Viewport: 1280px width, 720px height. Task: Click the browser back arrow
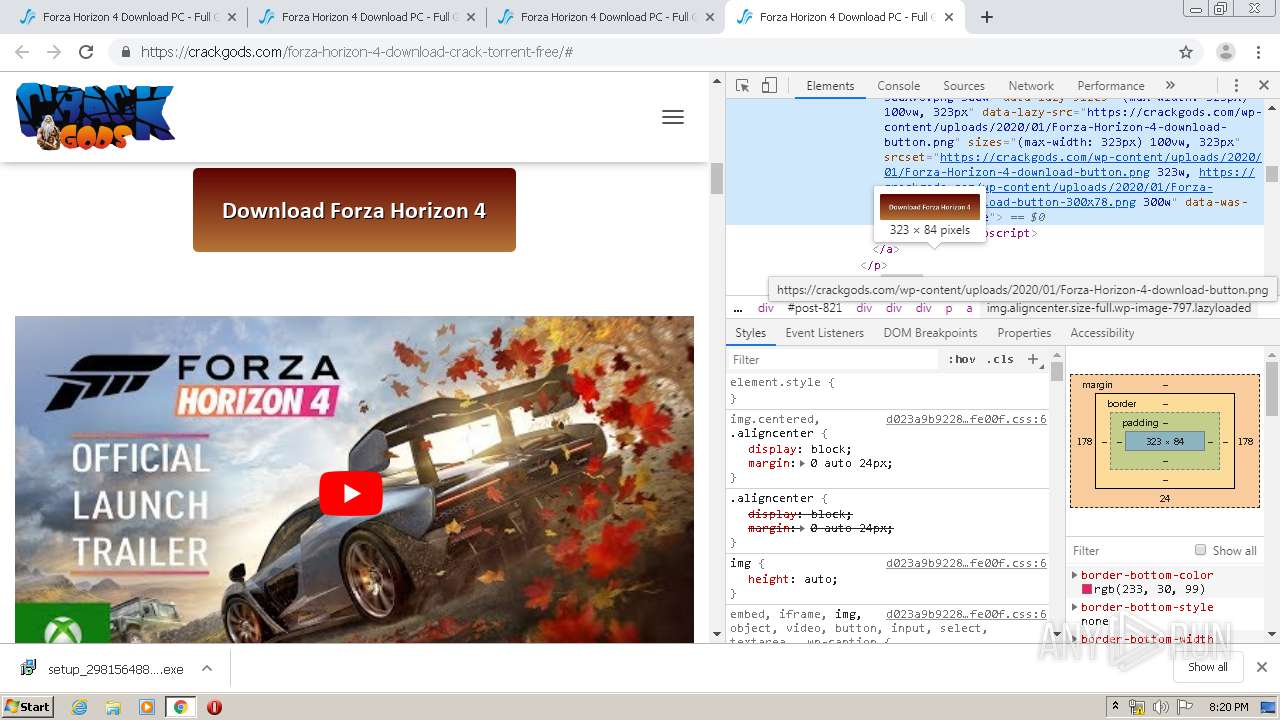(x=22, y=52)
